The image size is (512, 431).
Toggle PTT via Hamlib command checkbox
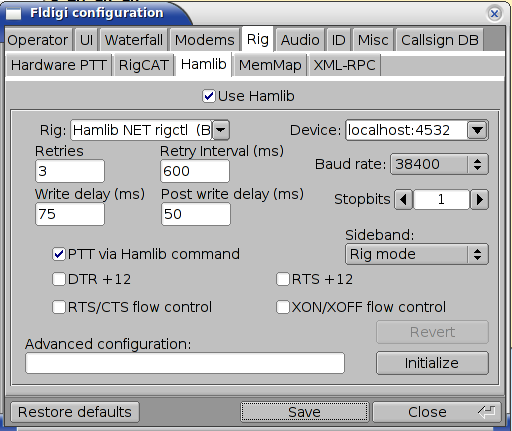59,254
